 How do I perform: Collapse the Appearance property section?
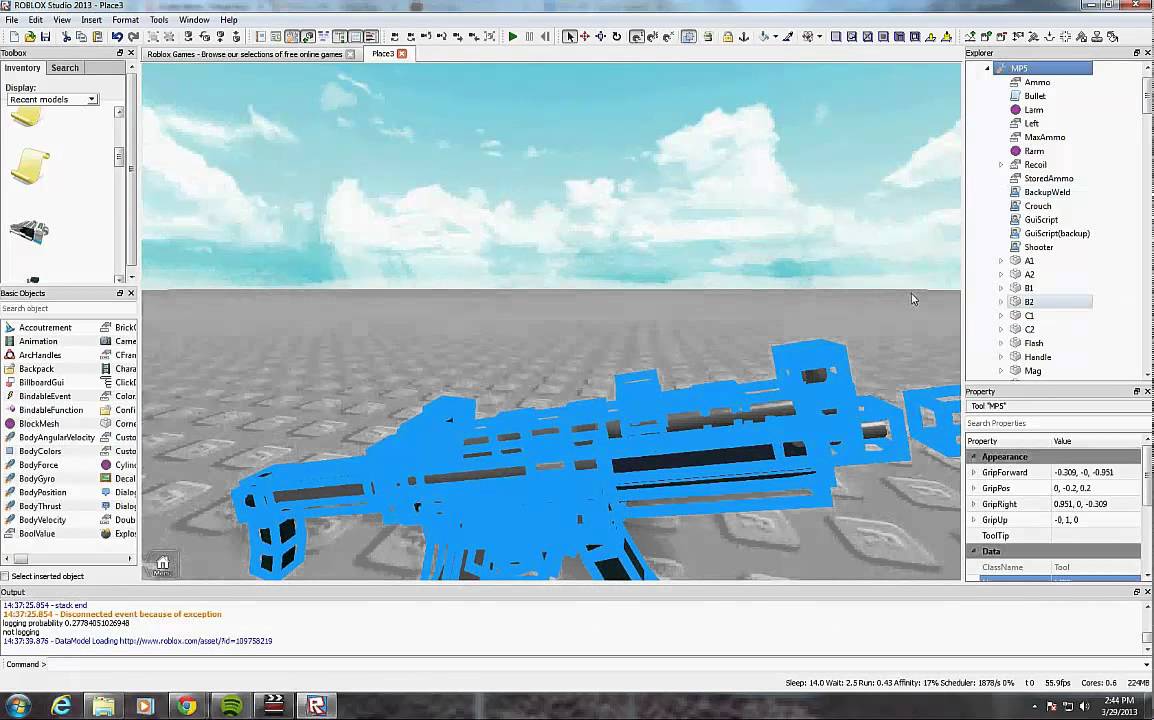(x=974, y=457)
